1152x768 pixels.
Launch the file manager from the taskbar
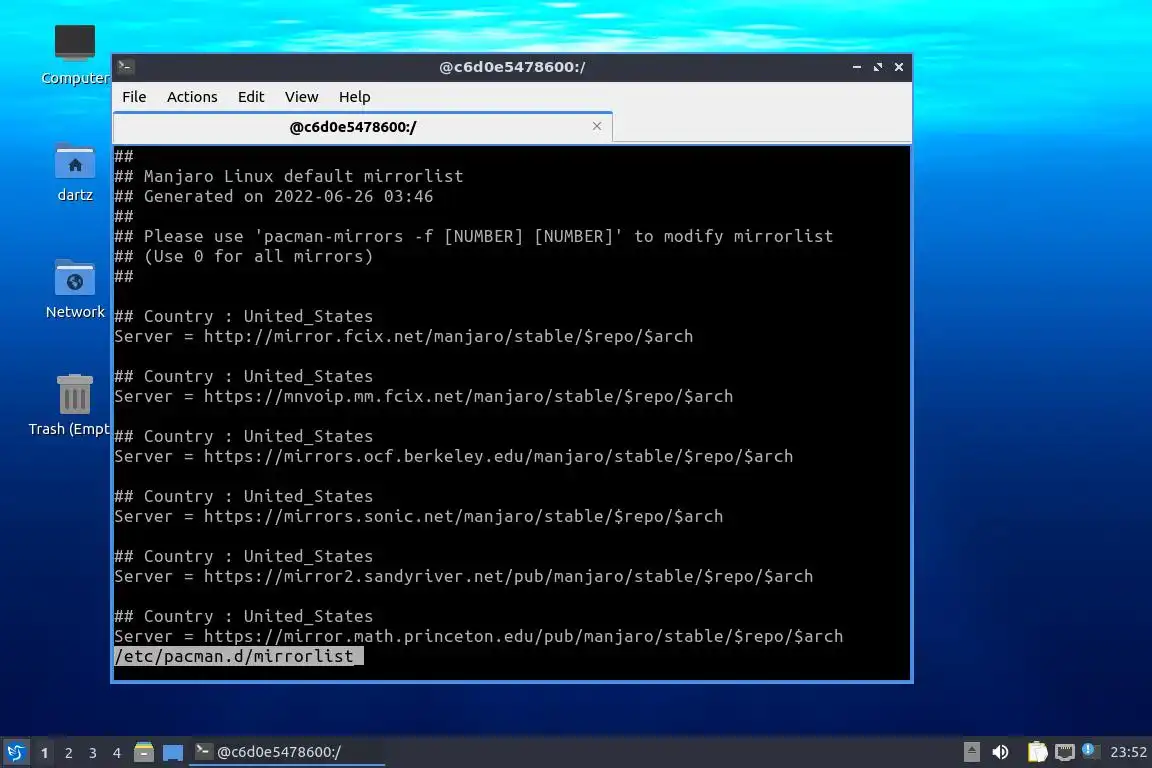pyautogui.click(x=144, y=752)
